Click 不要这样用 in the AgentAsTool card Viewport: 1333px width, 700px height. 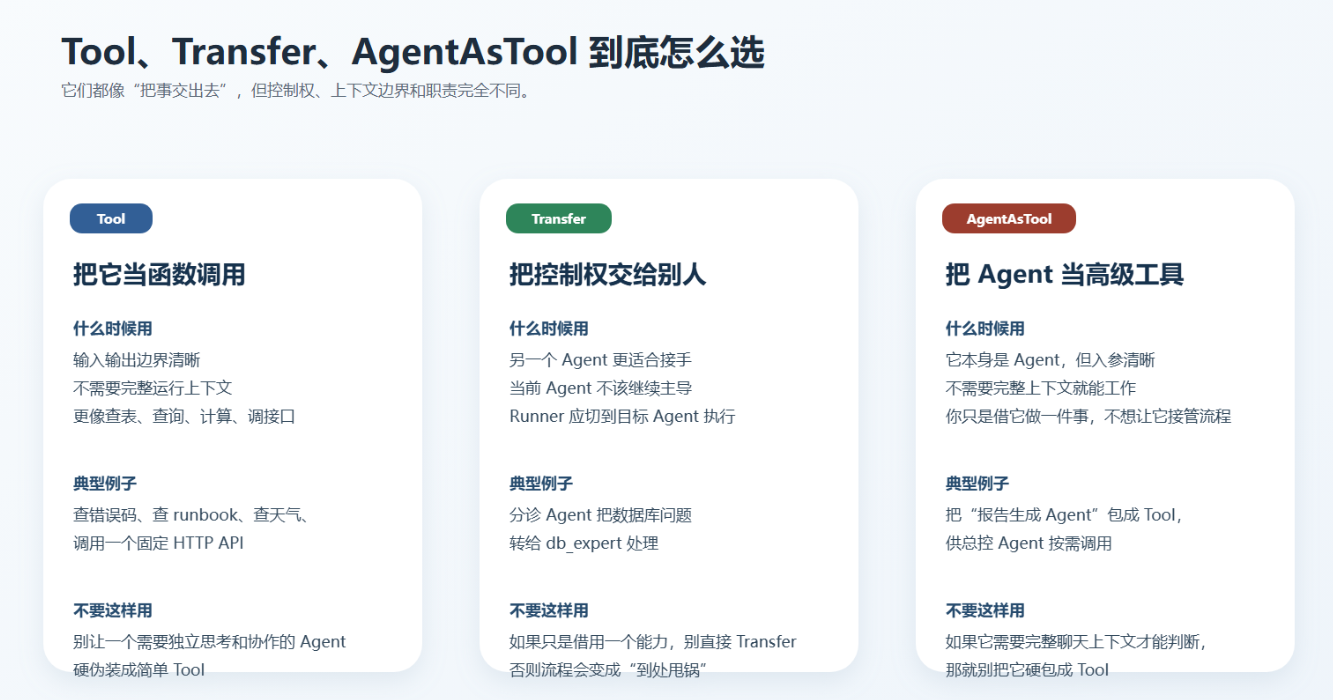point(985,611)
